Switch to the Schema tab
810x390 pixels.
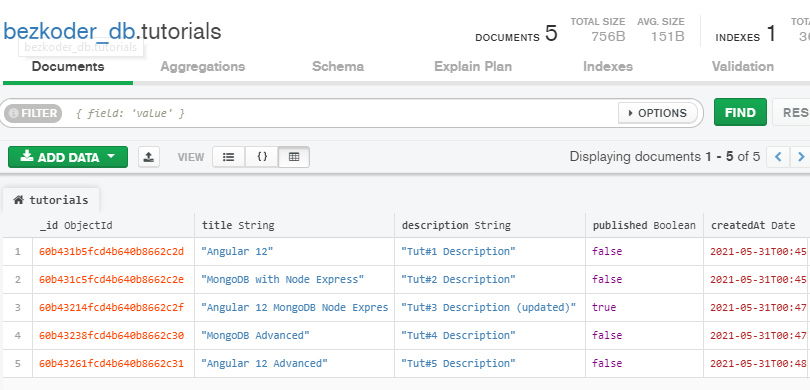click(338, 67)
